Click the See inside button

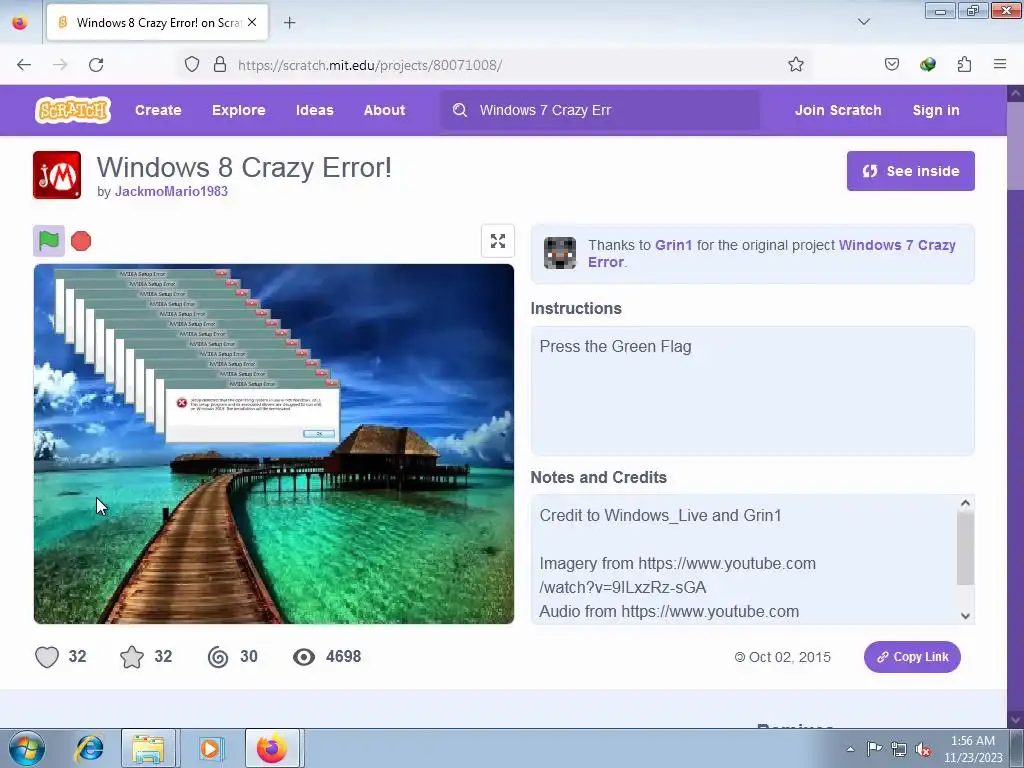[x=910, y=171]
